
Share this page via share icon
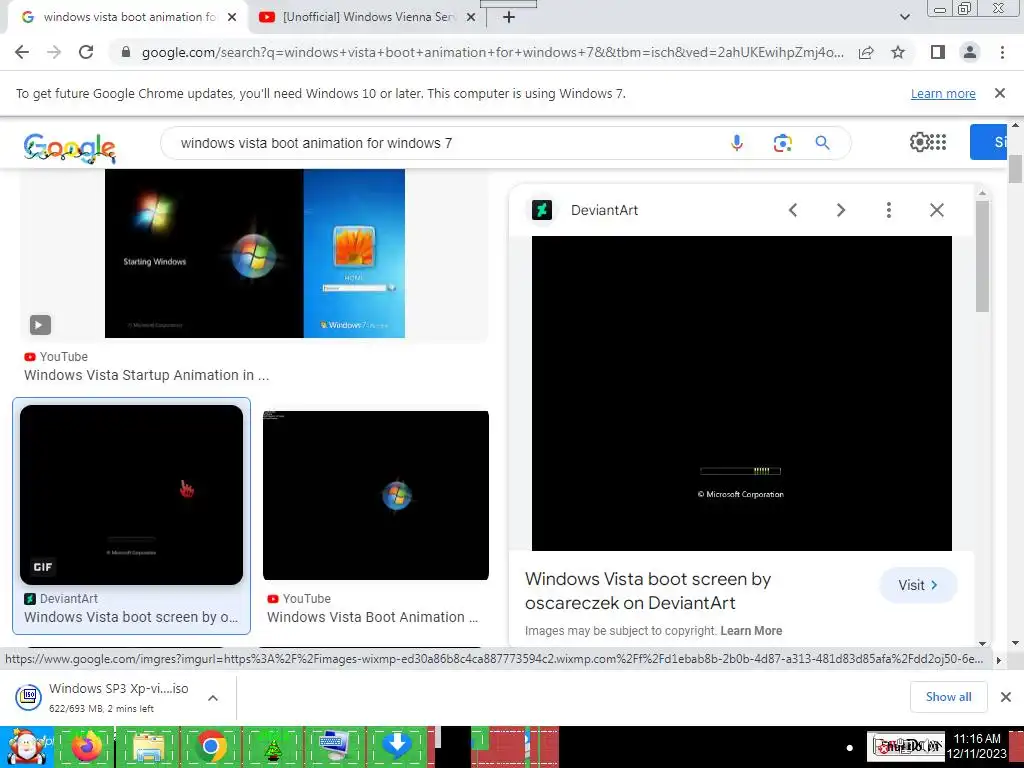866,52
